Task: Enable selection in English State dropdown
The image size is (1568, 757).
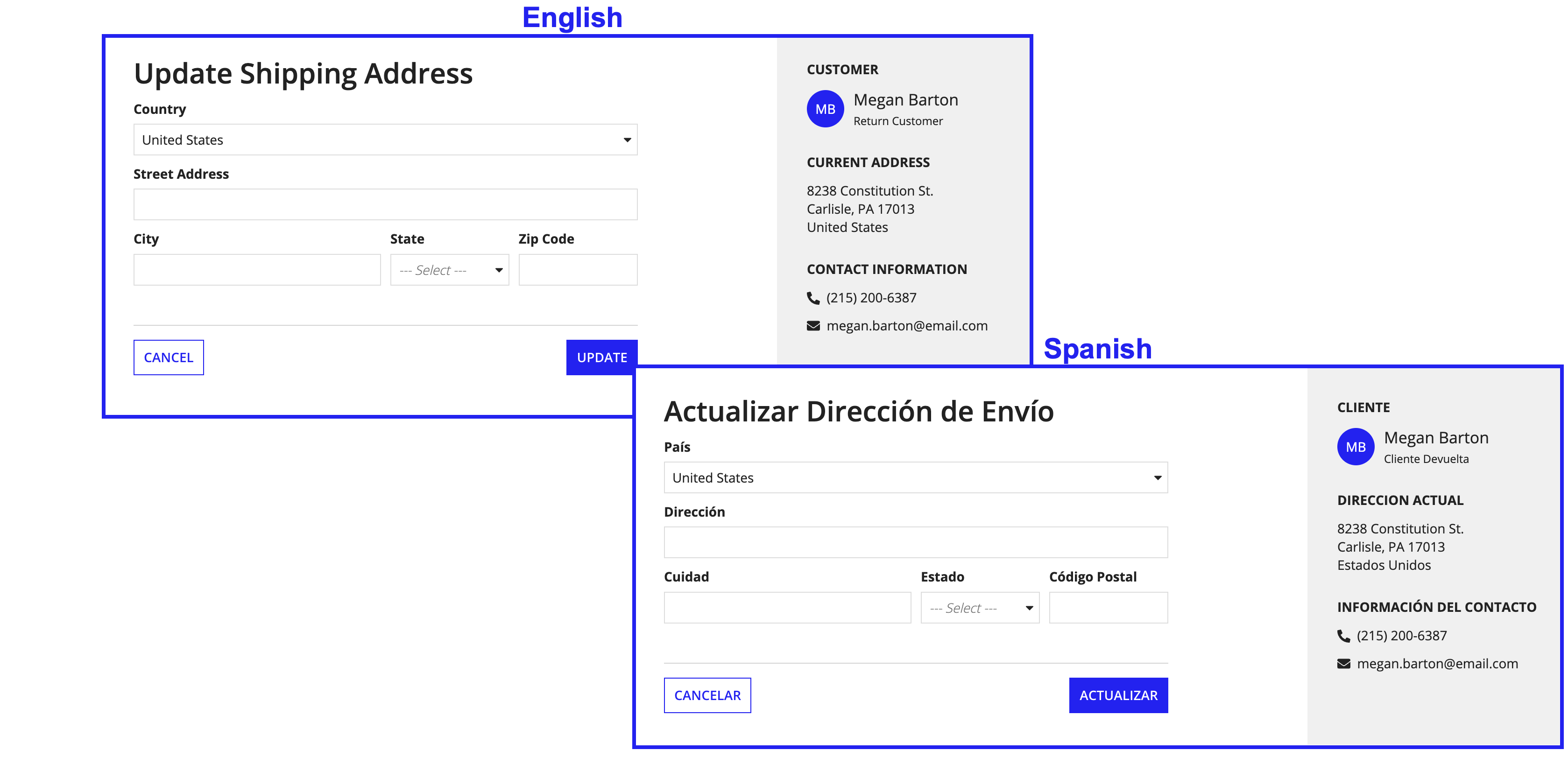Action: coord(450,269)
